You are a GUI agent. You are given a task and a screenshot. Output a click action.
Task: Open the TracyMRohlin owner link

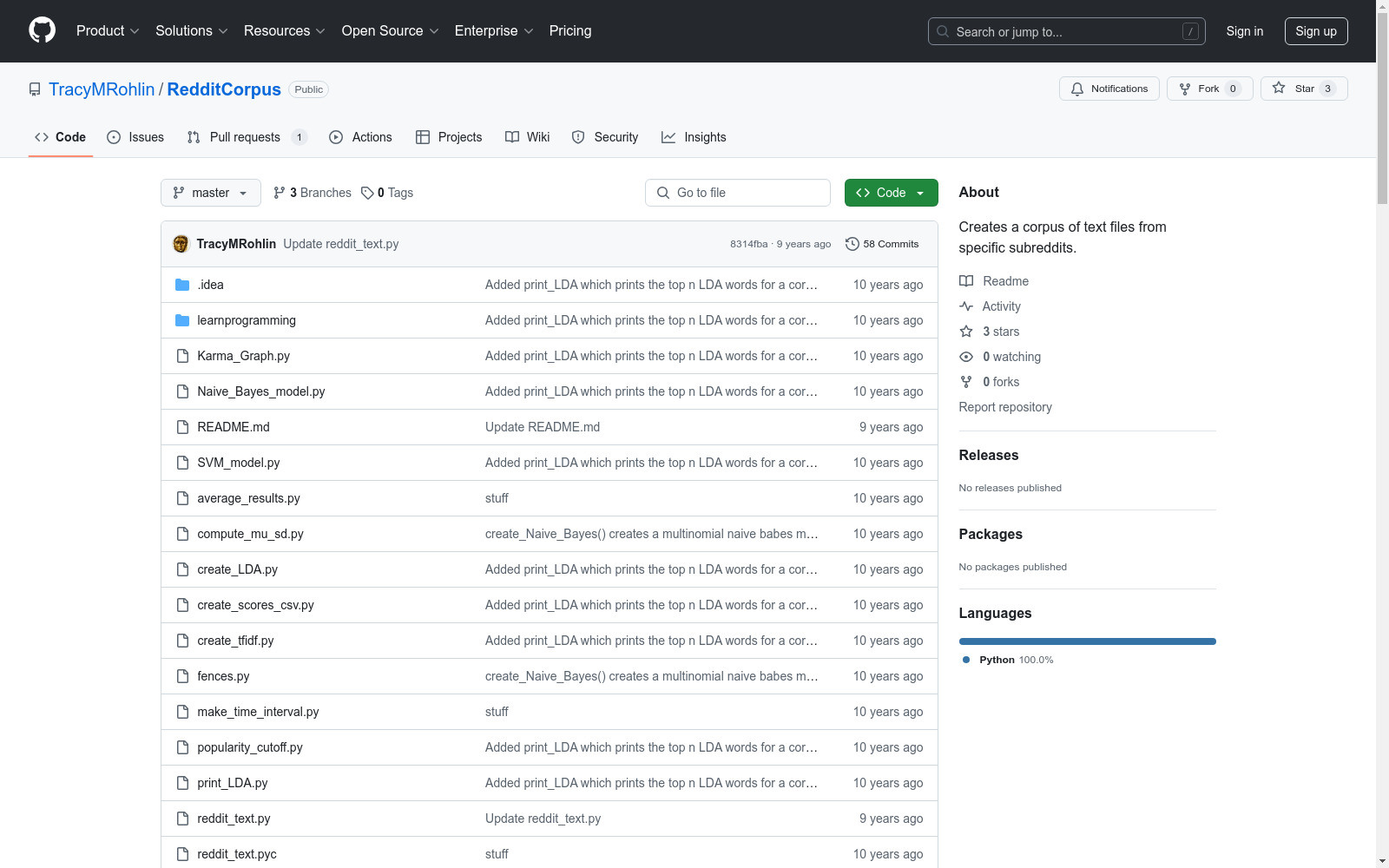click(102, 89)
